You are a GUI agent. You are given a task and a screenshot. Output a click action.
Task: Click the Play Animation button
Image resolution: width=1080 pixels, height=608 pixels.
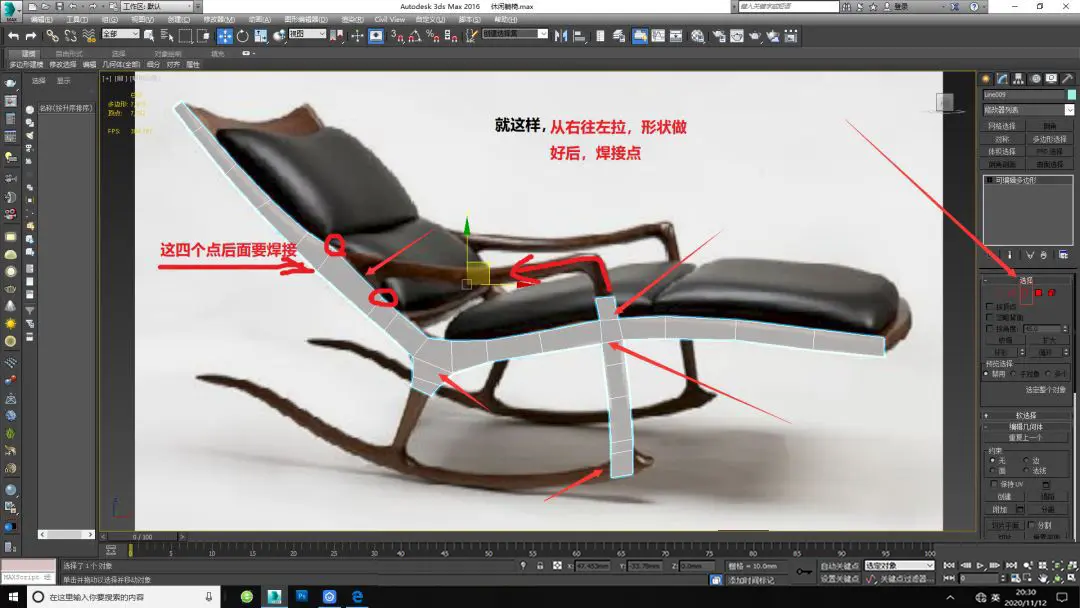980,565
